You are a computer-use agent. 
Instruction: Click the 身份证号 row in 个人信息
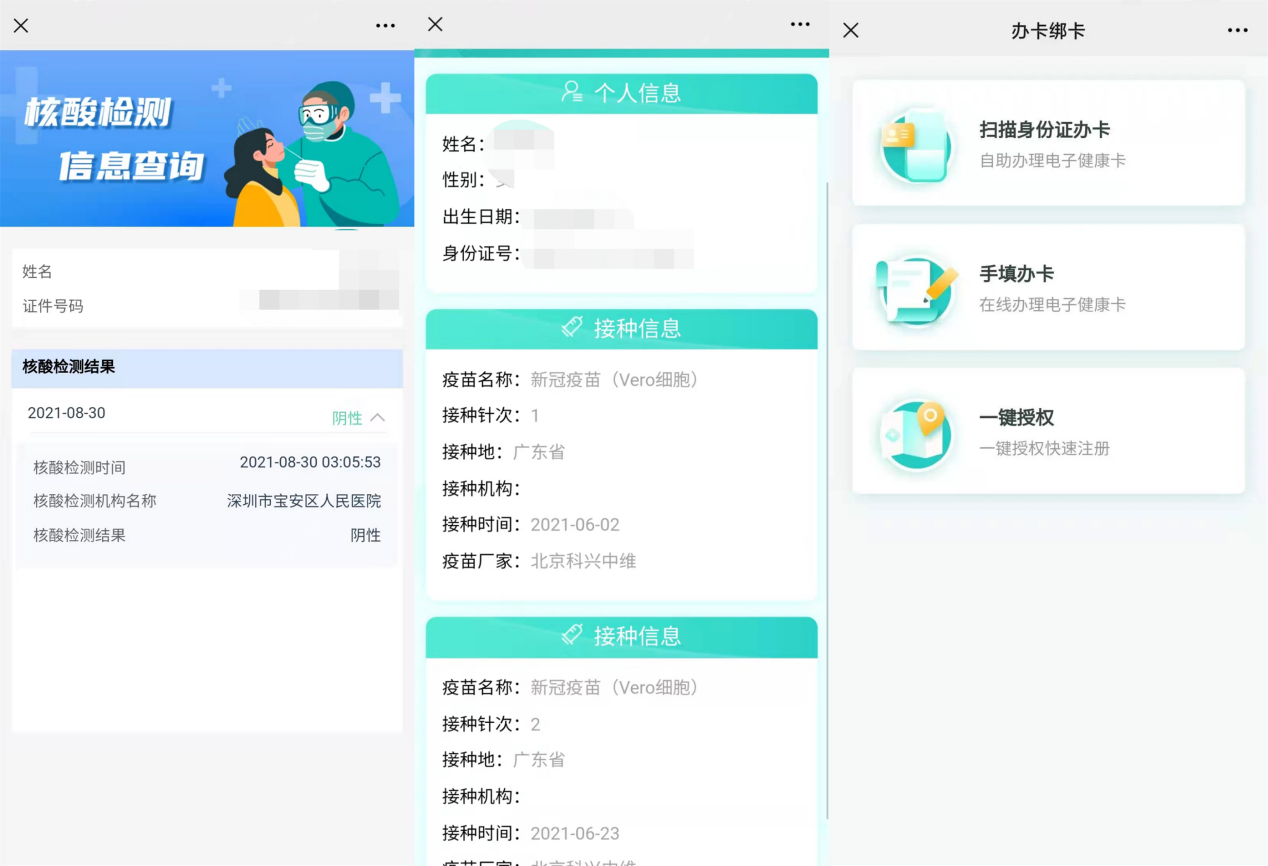coord(622,254)
